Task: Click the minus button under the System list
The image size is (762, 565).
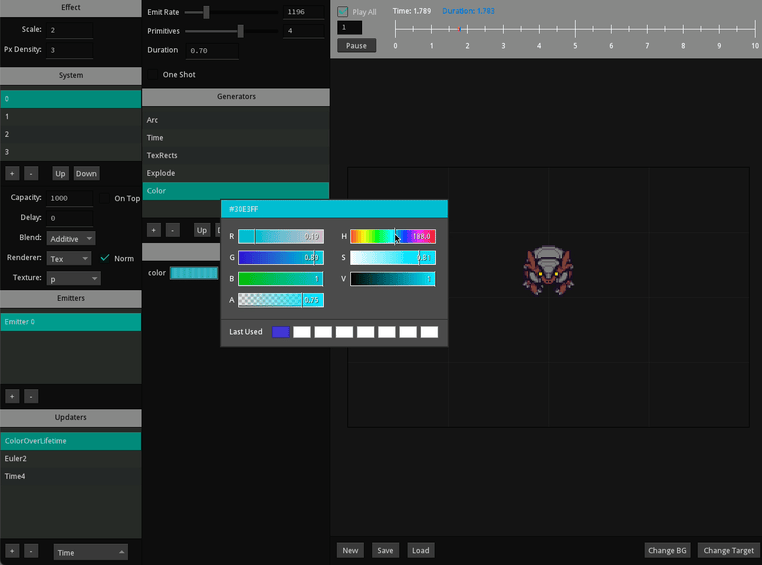Action: click(x=31, y=173)
